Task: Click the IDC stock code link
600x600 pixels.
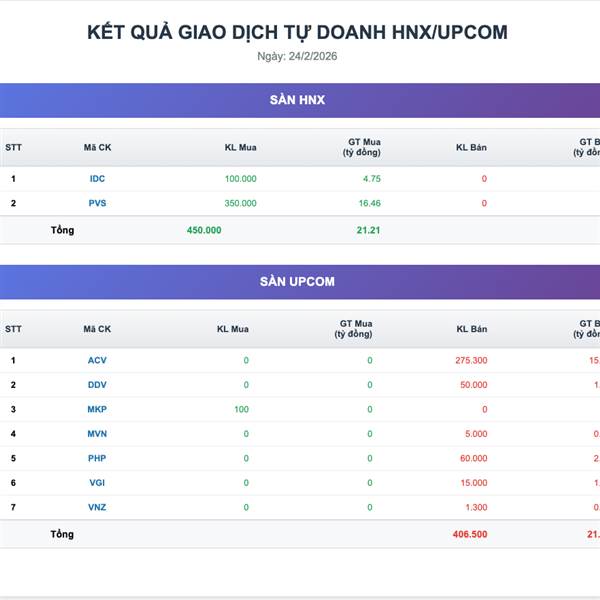Action: pyautogui.click(x=97, y=179)
